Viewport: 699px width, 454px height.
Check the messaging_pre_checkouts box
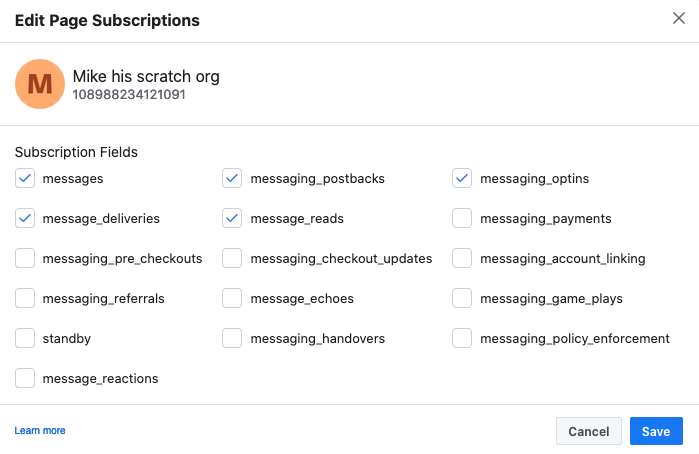coord(25,258)
